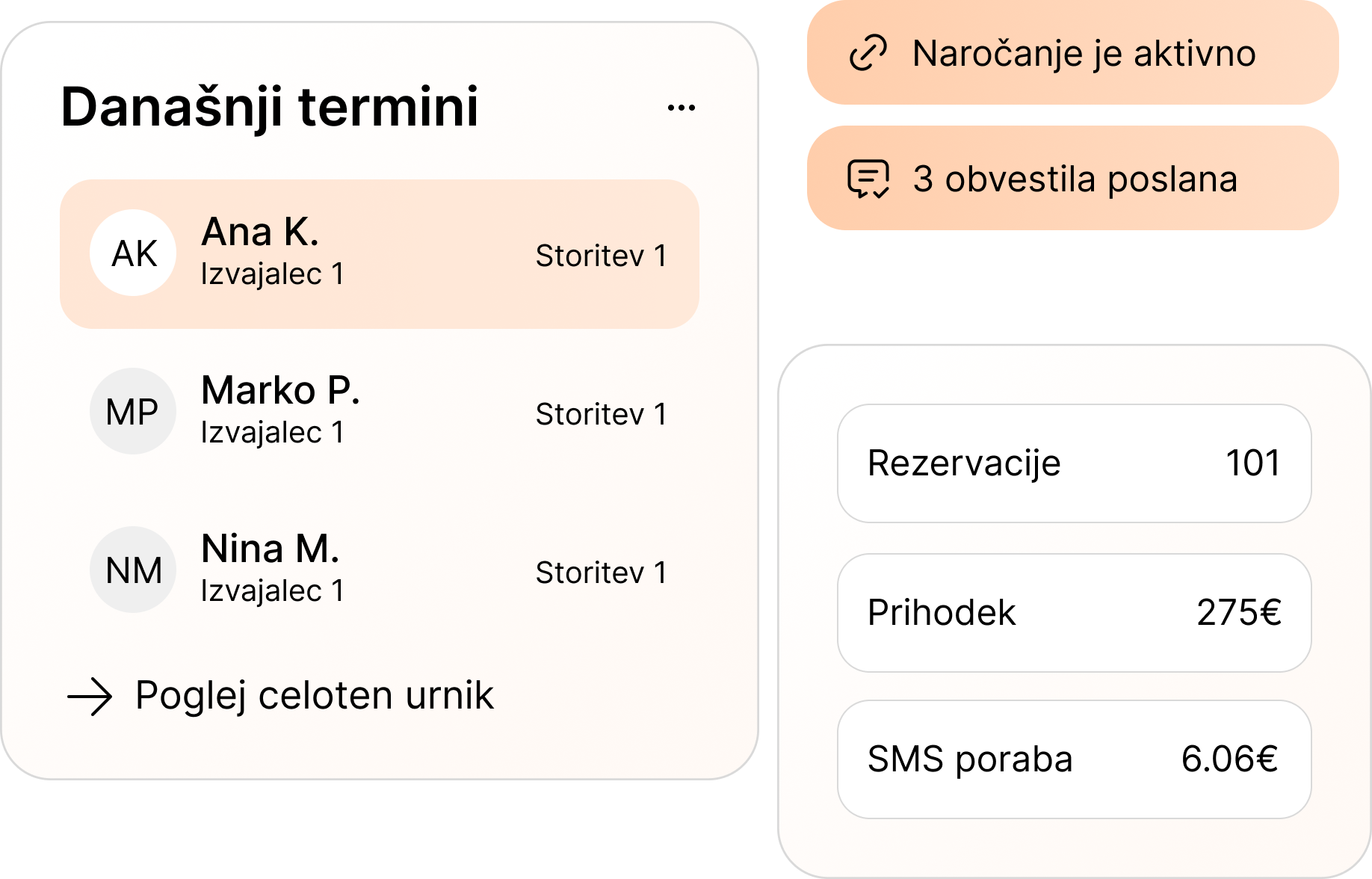Click Ana K.'s AK avatar circle

[133, 253]
